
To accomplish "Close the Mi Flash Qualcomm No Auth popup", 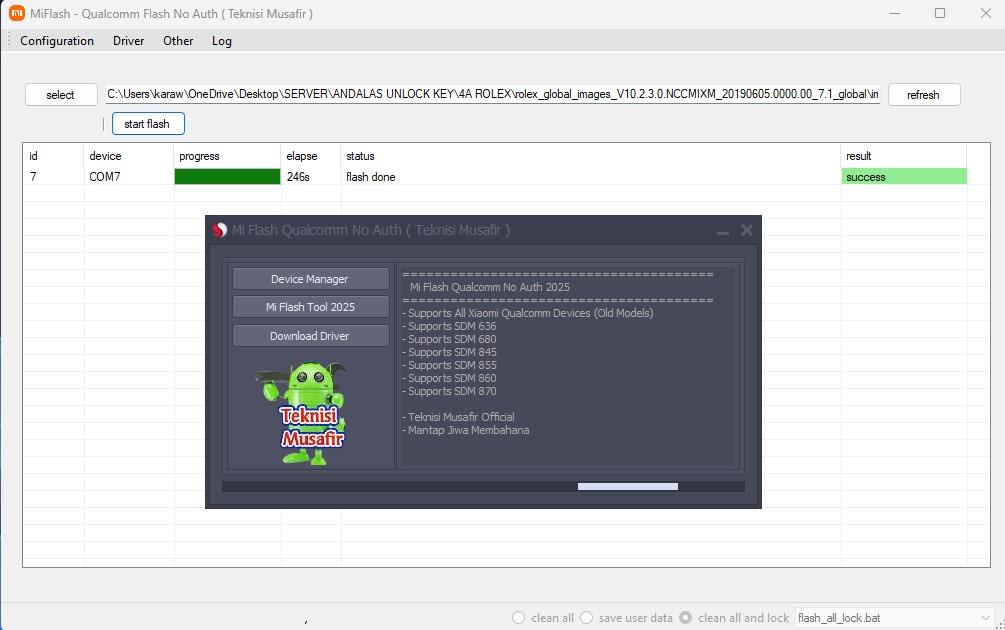I will (x=746, y=231).
